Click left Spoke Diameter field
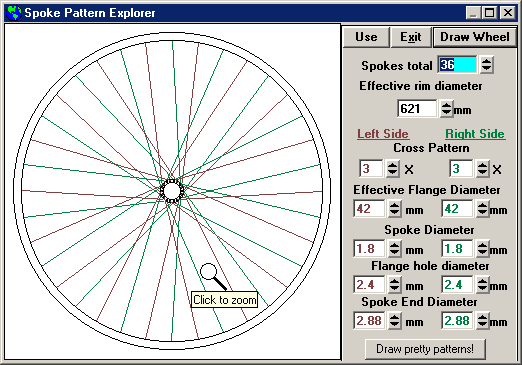 coord(369,249)
